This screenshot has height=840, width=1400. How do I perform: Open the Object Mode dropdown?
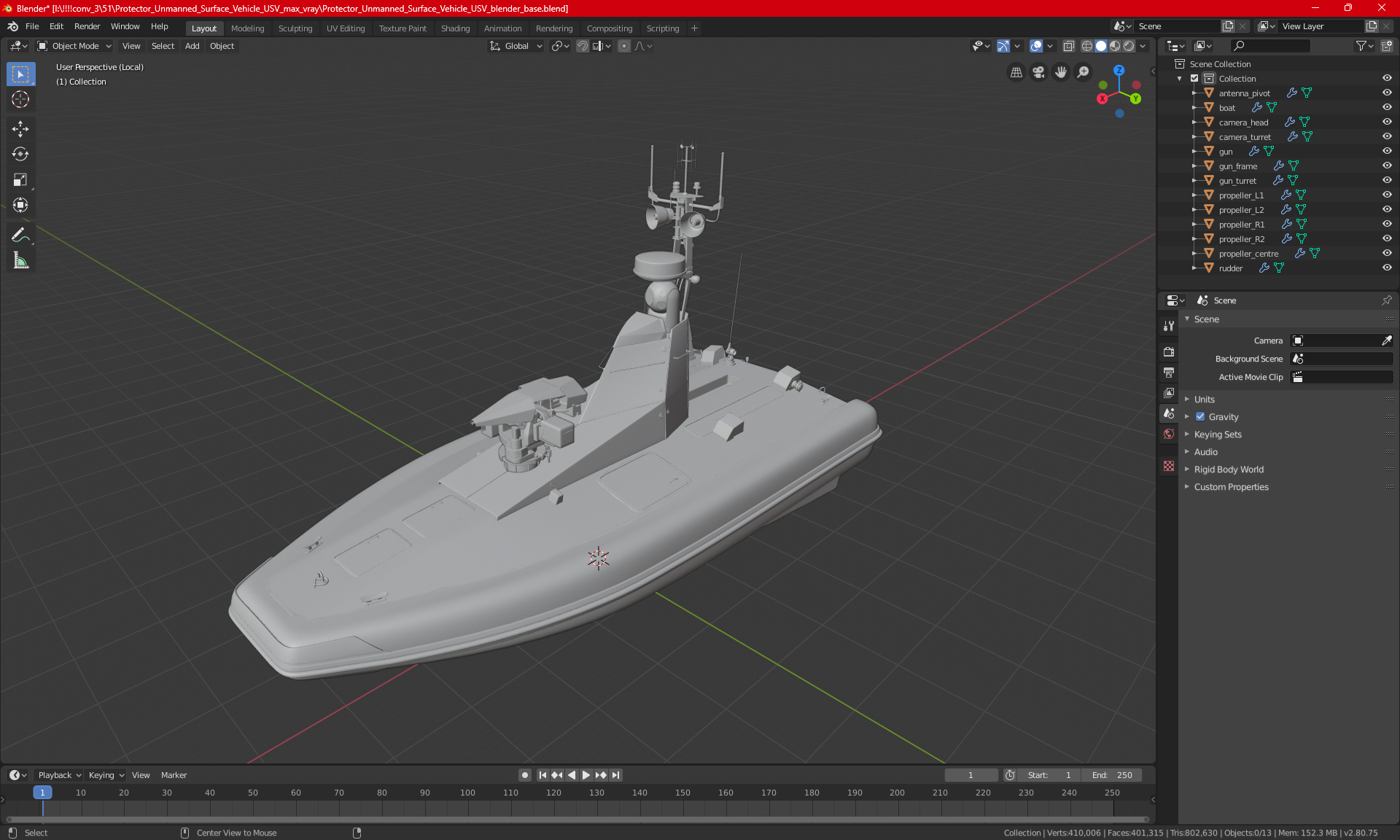(74, 46)
